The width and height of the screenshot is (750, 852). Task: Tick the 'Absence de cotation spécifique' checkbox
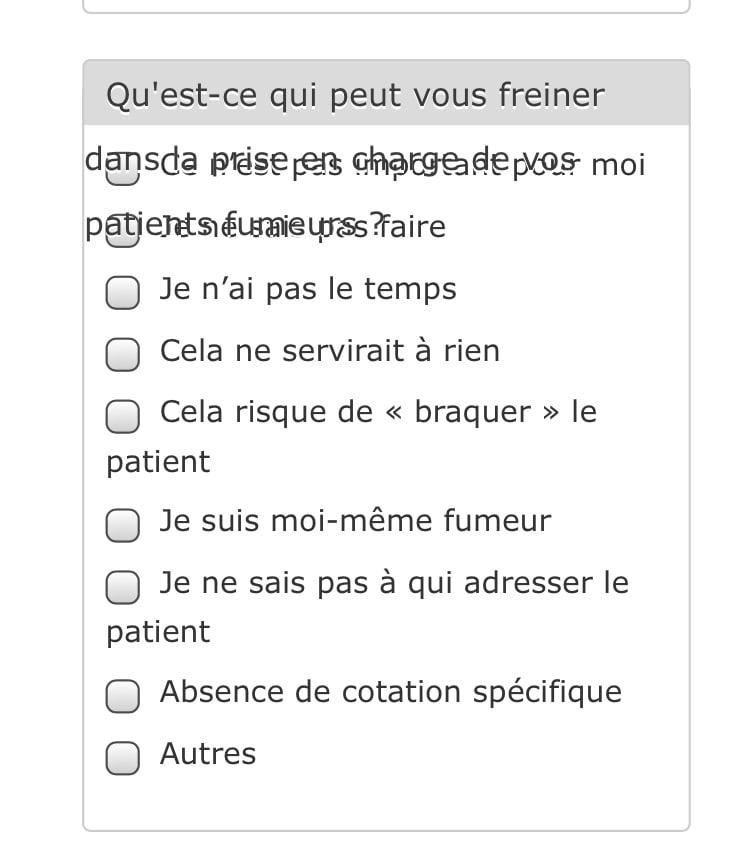coord(123,696)
